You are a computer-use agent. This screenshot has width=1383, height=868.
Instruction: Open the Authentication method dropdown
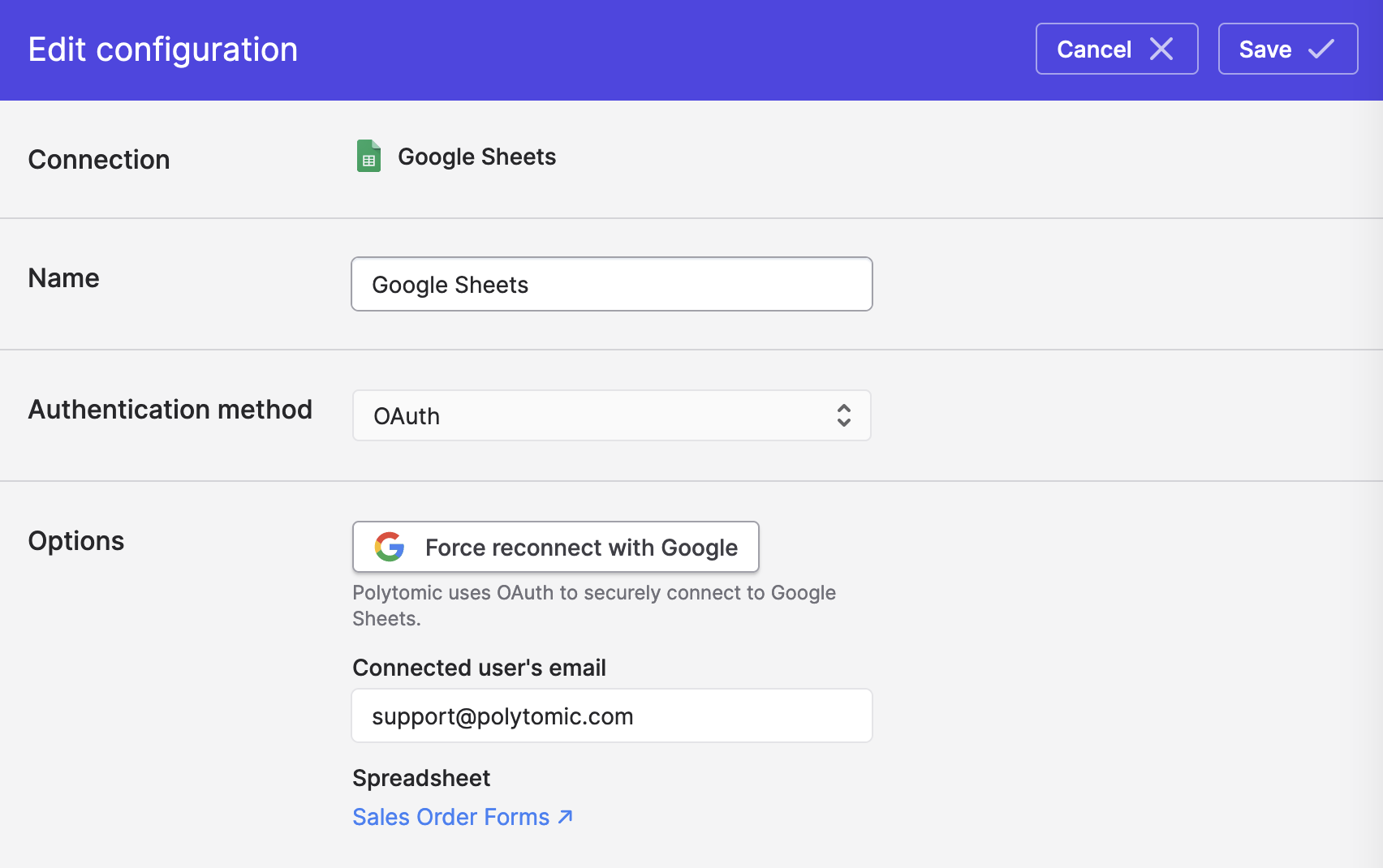pos(612,415)
